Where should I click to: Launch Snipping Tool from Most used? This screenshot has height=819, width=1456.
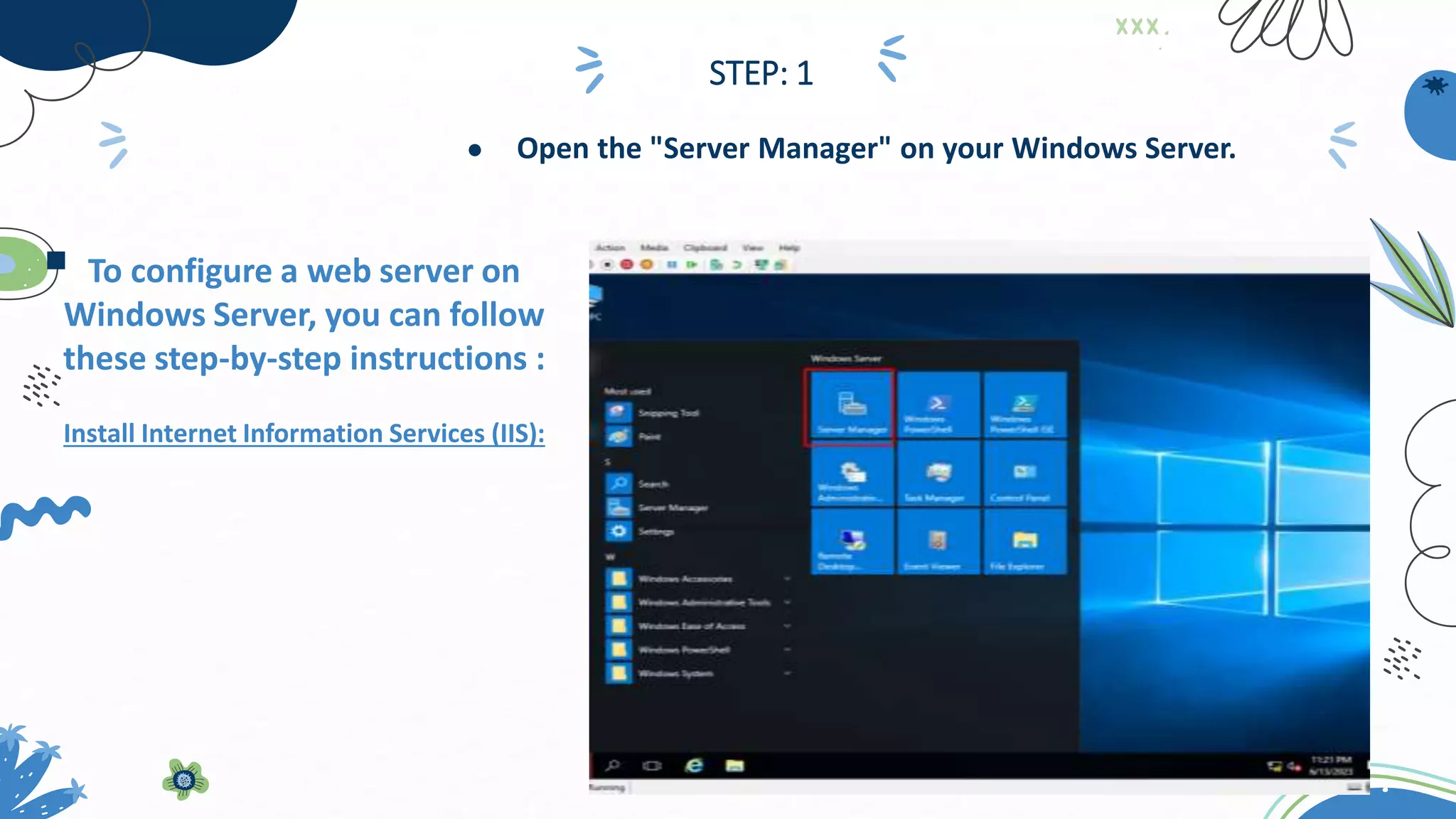[x=654, y=412]
